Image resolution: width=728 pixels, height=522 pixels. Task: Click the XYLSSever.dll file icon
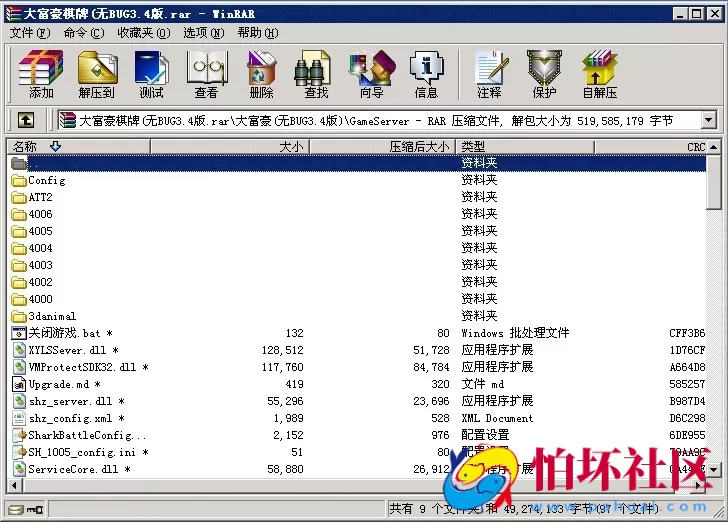pos(19,350)
